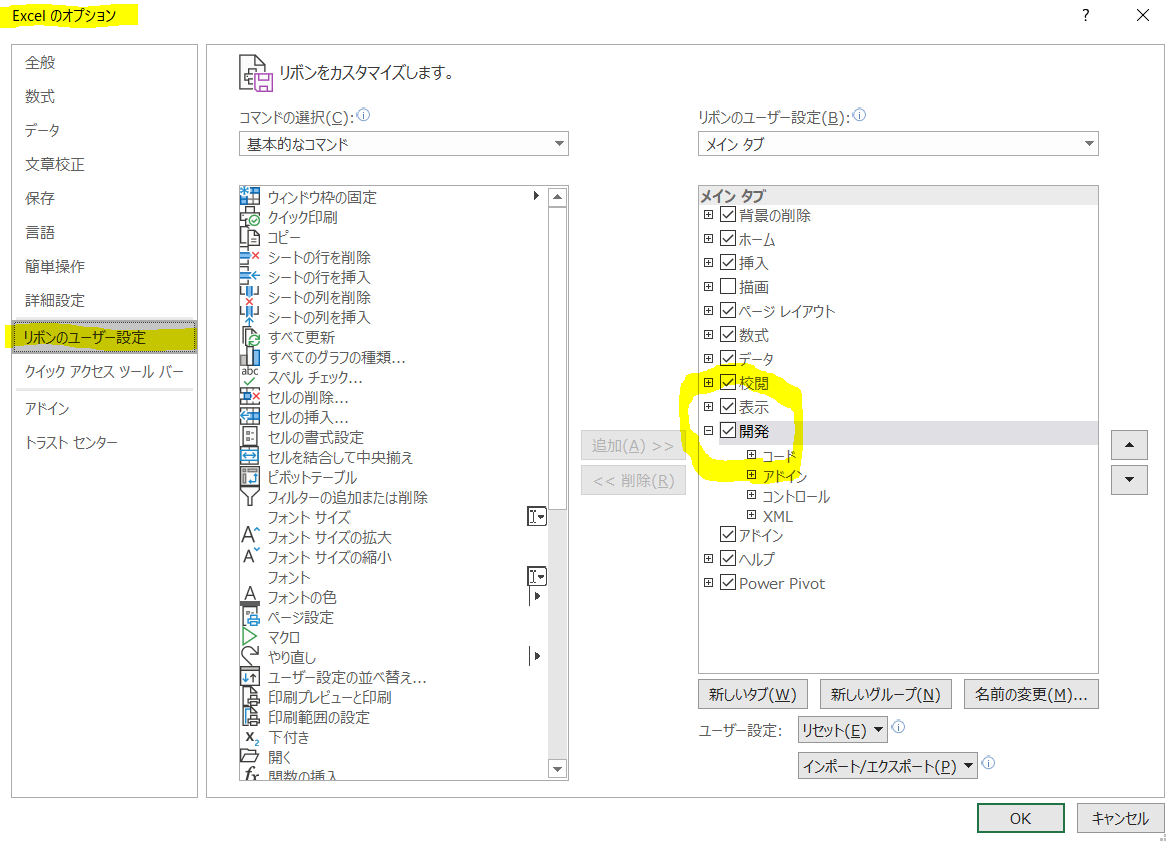Expand the XML group

pyautogui.click(x=752, y=514)
